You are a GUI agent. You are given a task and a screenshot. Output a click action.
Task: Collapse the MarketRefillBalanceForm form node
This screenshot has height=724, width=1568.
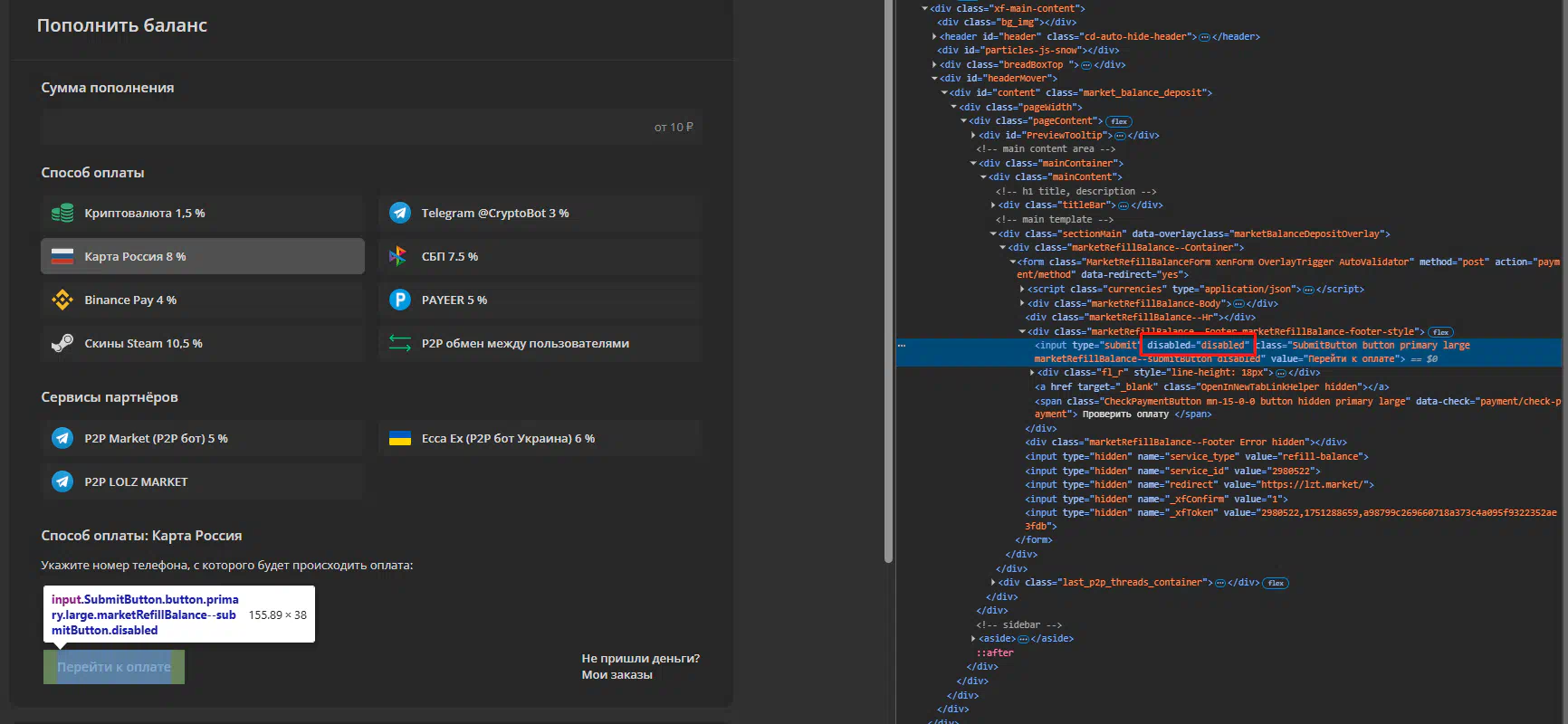pyautogui.click(x=1013, y=262)
